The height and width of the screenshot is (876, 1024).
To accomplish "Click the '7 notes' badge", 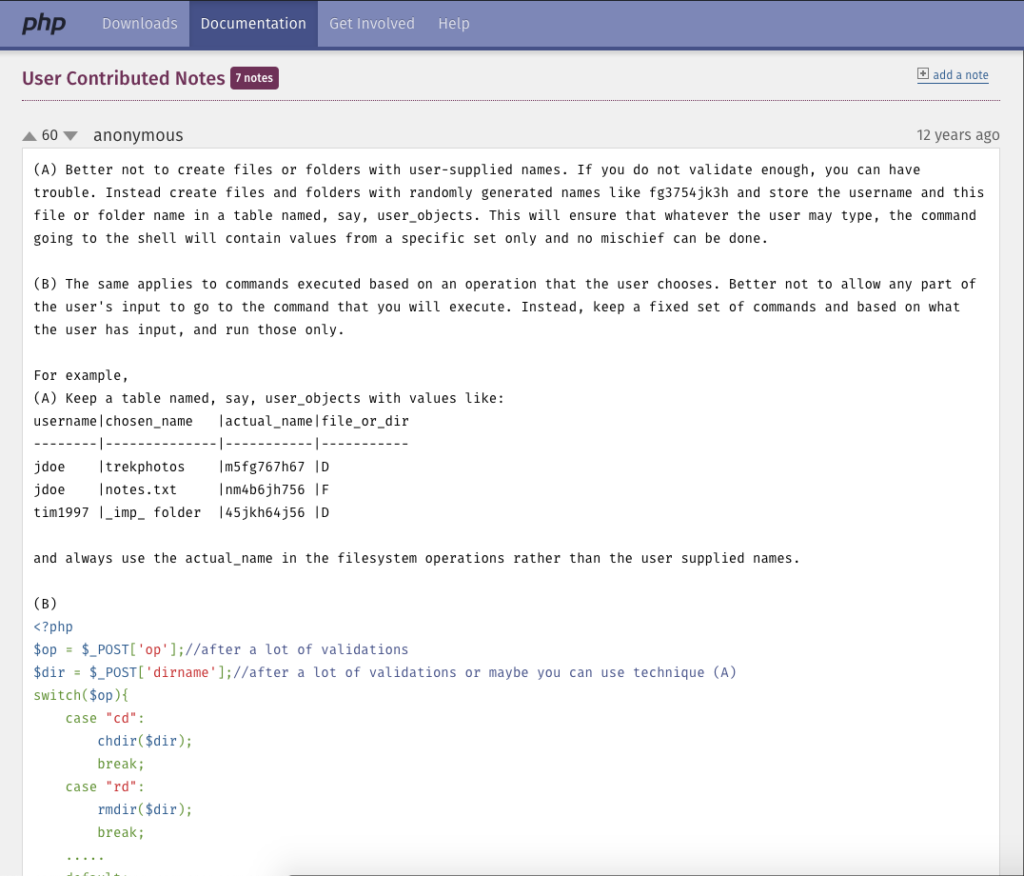I will click(x=254, y=78).
